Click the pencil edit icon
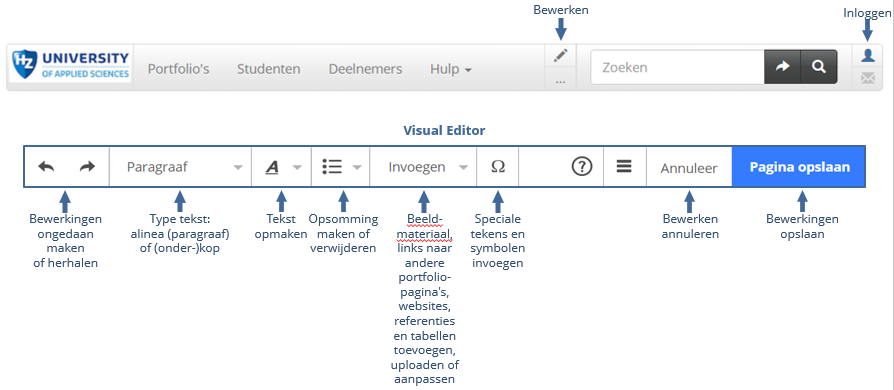 [560, 55]
